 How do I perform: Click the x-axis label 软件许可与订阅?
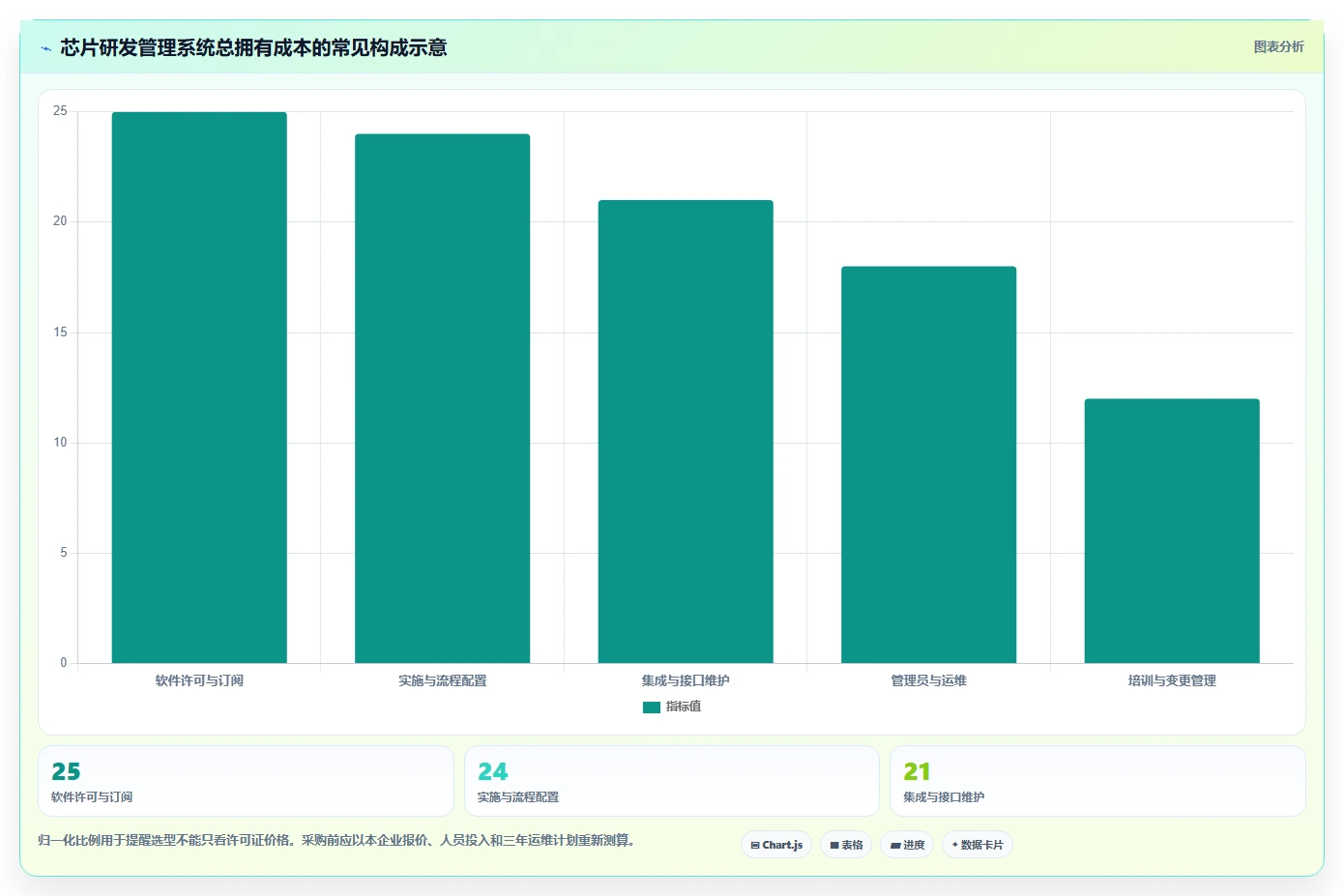[x=199, y=680]
